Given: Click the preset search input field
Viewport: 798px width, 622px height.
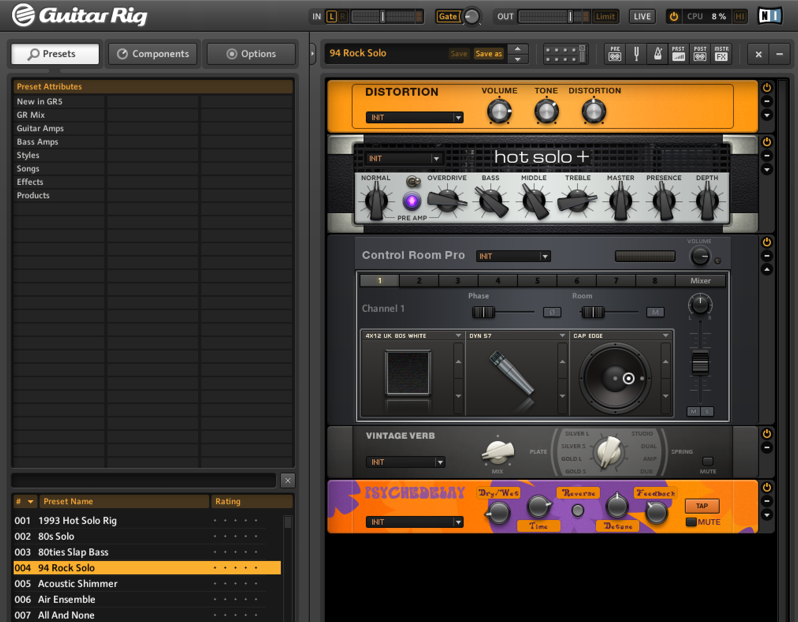Looking at the screenshot, I should pos(144,480).
